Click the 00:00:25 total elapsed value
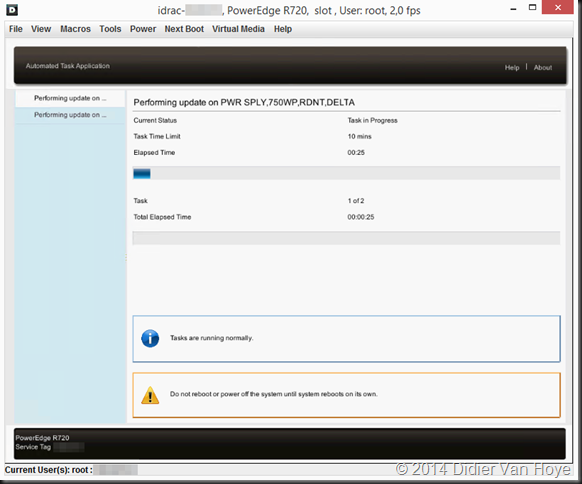 (x=360, y=217)
